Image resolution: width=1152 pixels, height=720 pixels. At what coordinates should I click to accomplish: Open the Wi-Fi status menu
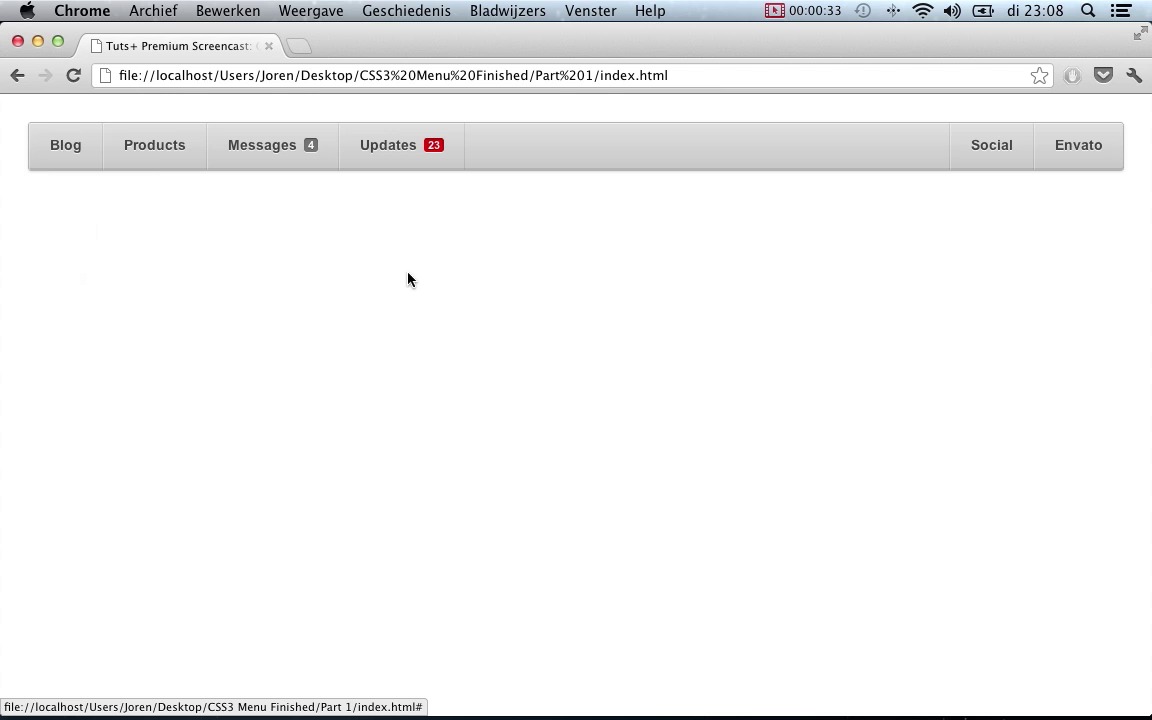pyautogui.click(x=922, y=10)
